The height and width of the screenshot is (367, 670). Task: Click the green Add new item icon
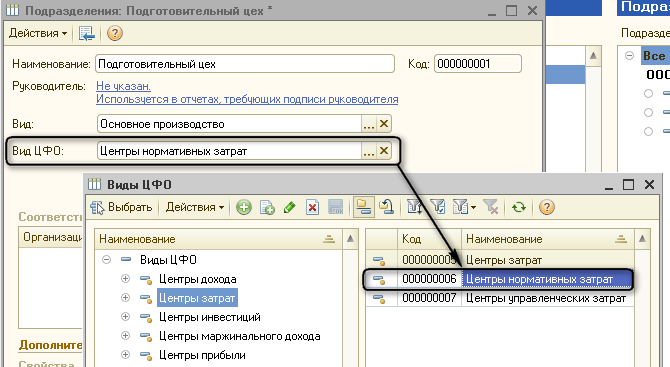point(244,208)
